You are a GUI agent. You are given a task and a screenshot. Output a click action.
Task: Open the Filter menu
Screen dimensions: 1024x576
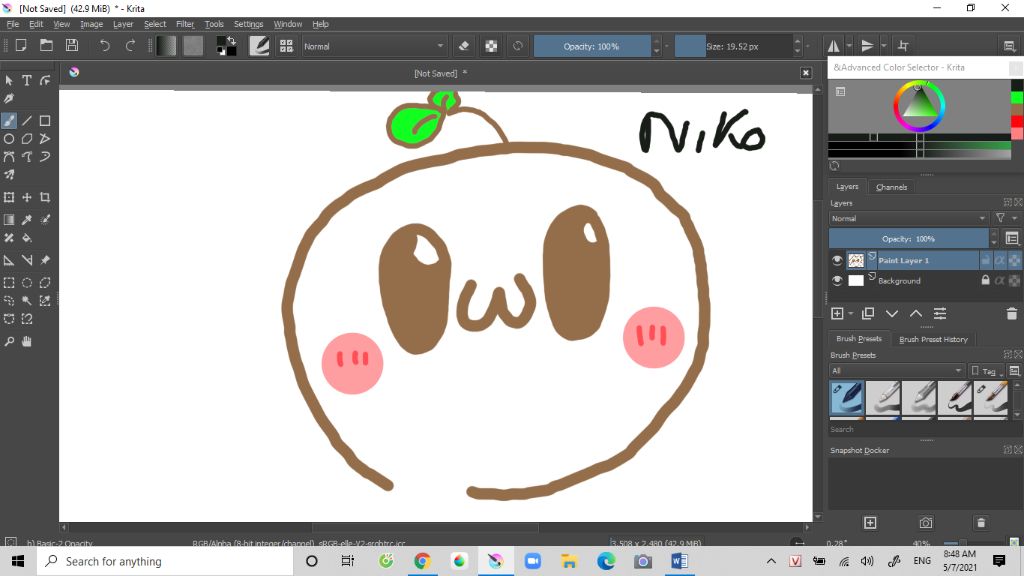pyautogui.click(x=185, y=24)
